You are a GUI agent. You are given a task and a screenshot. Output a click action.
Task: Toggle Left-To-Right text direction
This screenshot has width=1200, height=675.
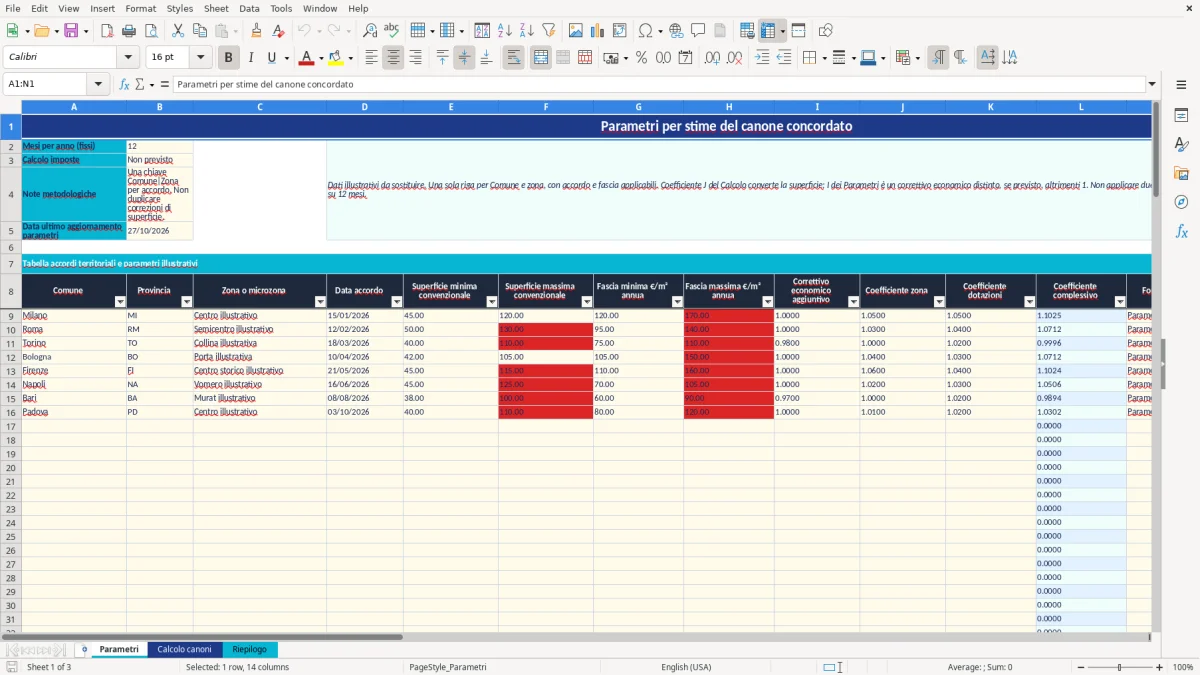pos(938,58)
